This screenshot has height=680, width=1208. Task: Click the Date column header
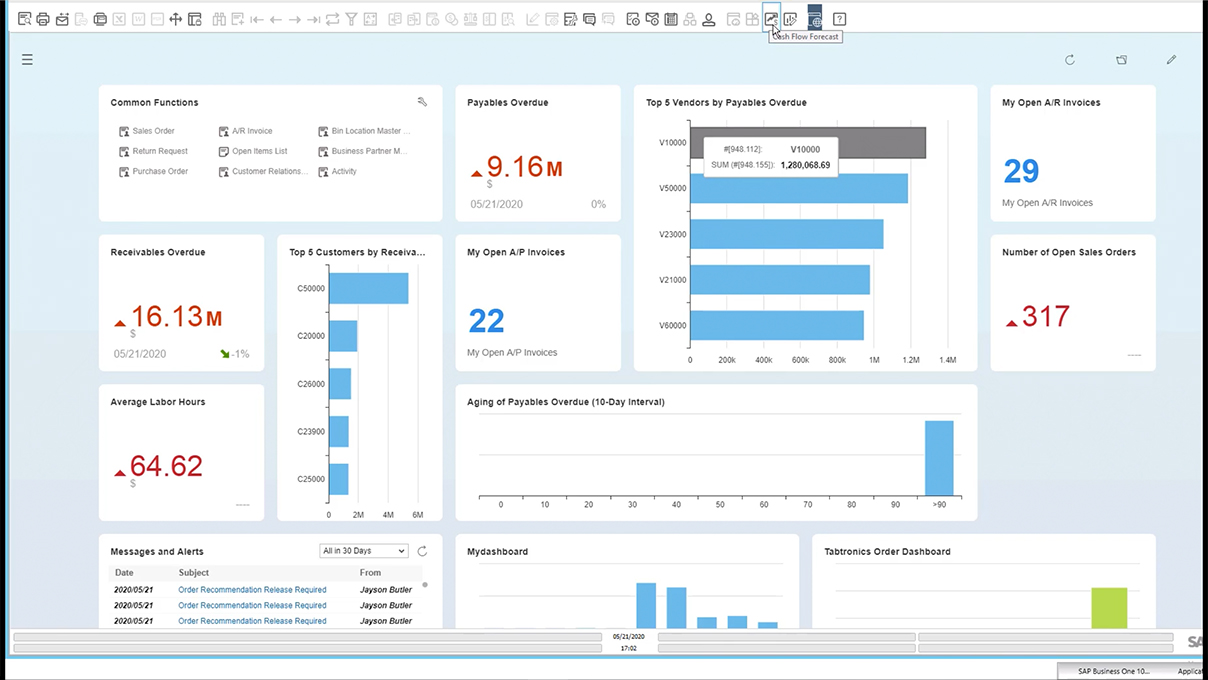pyautogui.click(x=124, y=573)
